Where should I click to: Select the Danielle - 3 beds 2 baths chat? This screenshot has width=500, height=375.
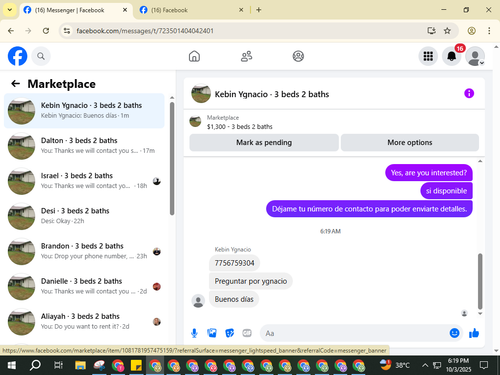[x=84, y=286]
